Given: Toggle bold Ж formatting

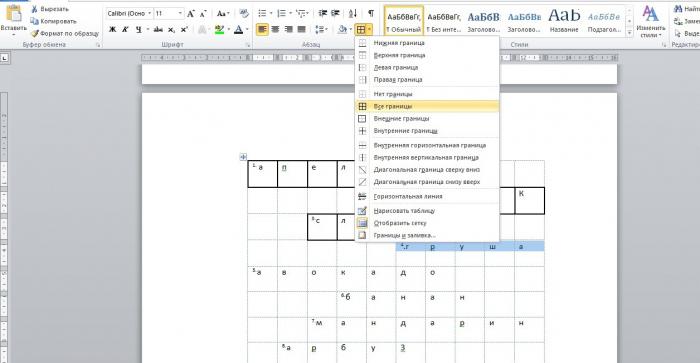Looking at the screenshot, I should coord(112,29).
